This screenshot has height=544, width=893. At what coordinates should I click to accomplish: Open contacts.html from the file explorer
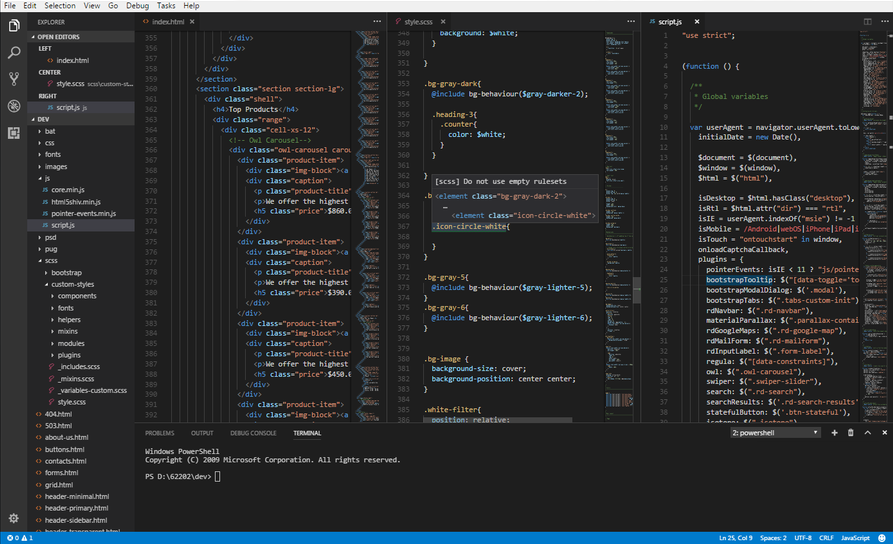pyautogui.click(x=66, y=460)
